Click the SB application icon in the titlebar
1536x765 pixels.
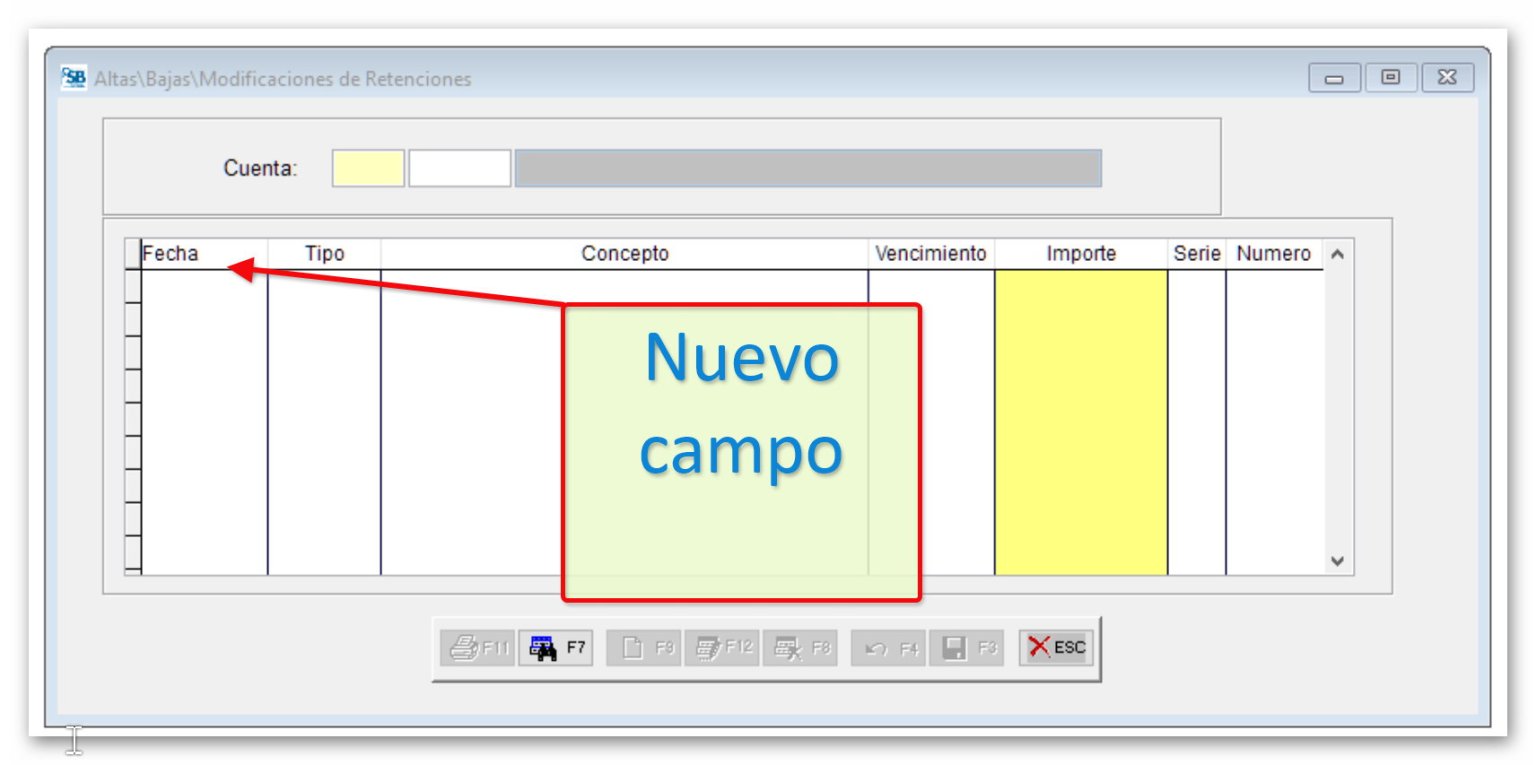click(73, 78)
